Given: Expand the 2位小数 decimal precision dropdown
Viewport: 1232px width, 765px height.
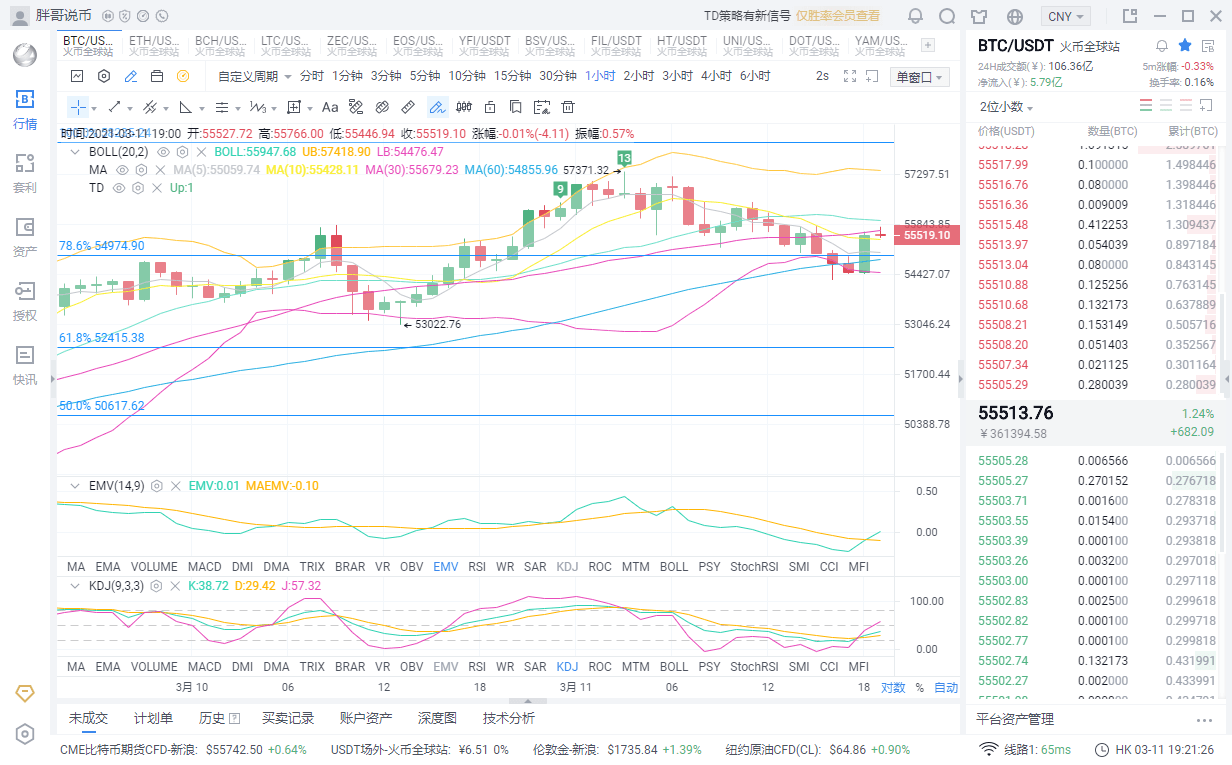Looking at the screenshot, I should tap(1007, 107).
